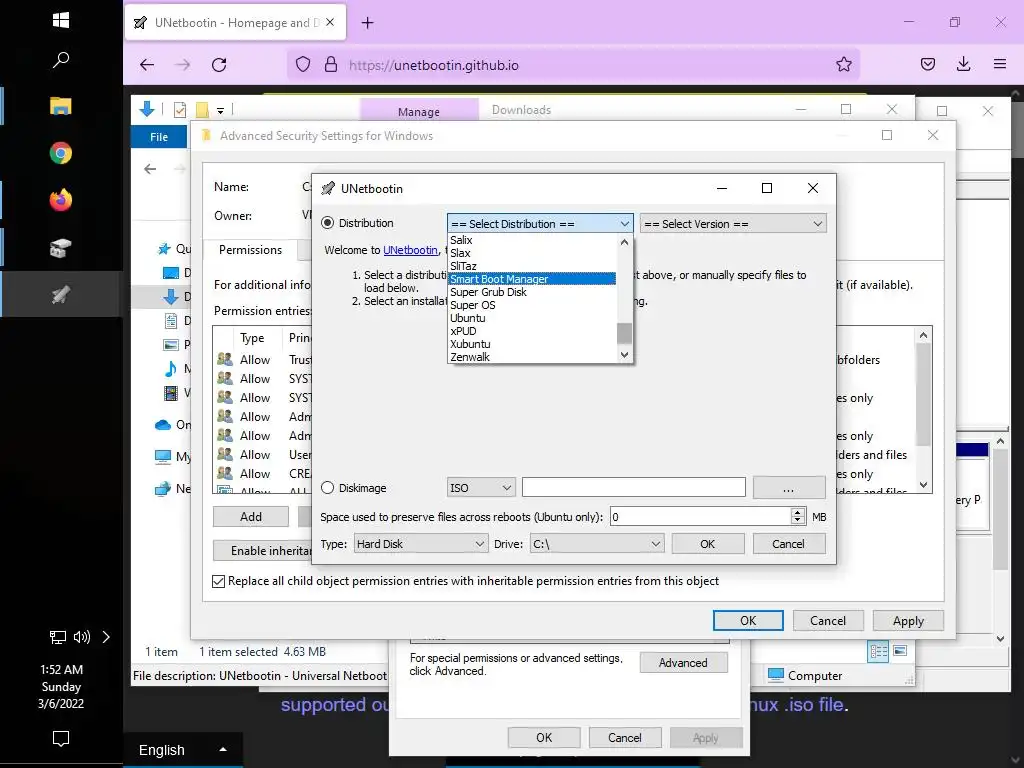Open the Hard Disk type dropdown
This screenshot has height=768, width=1024.
[x=421, y=544]
